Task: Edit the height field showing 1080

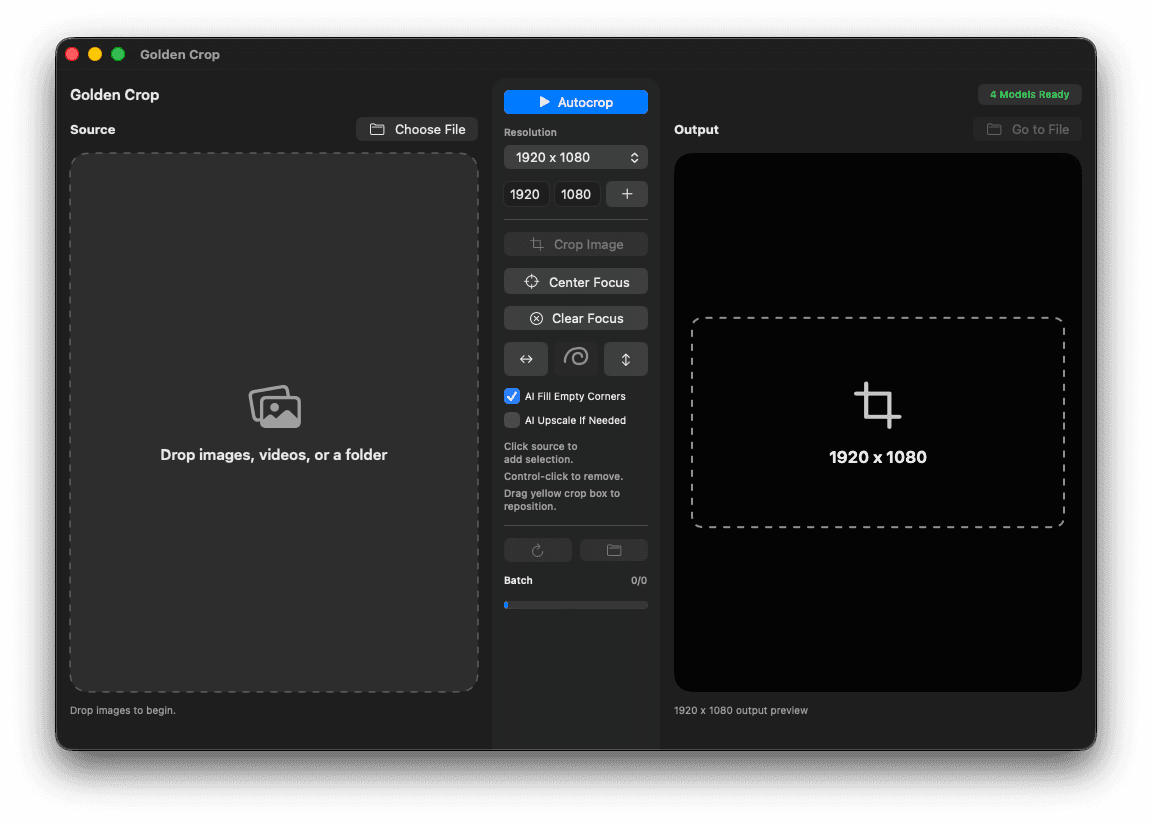Action: pyautogui.click(x=576, y=194)
